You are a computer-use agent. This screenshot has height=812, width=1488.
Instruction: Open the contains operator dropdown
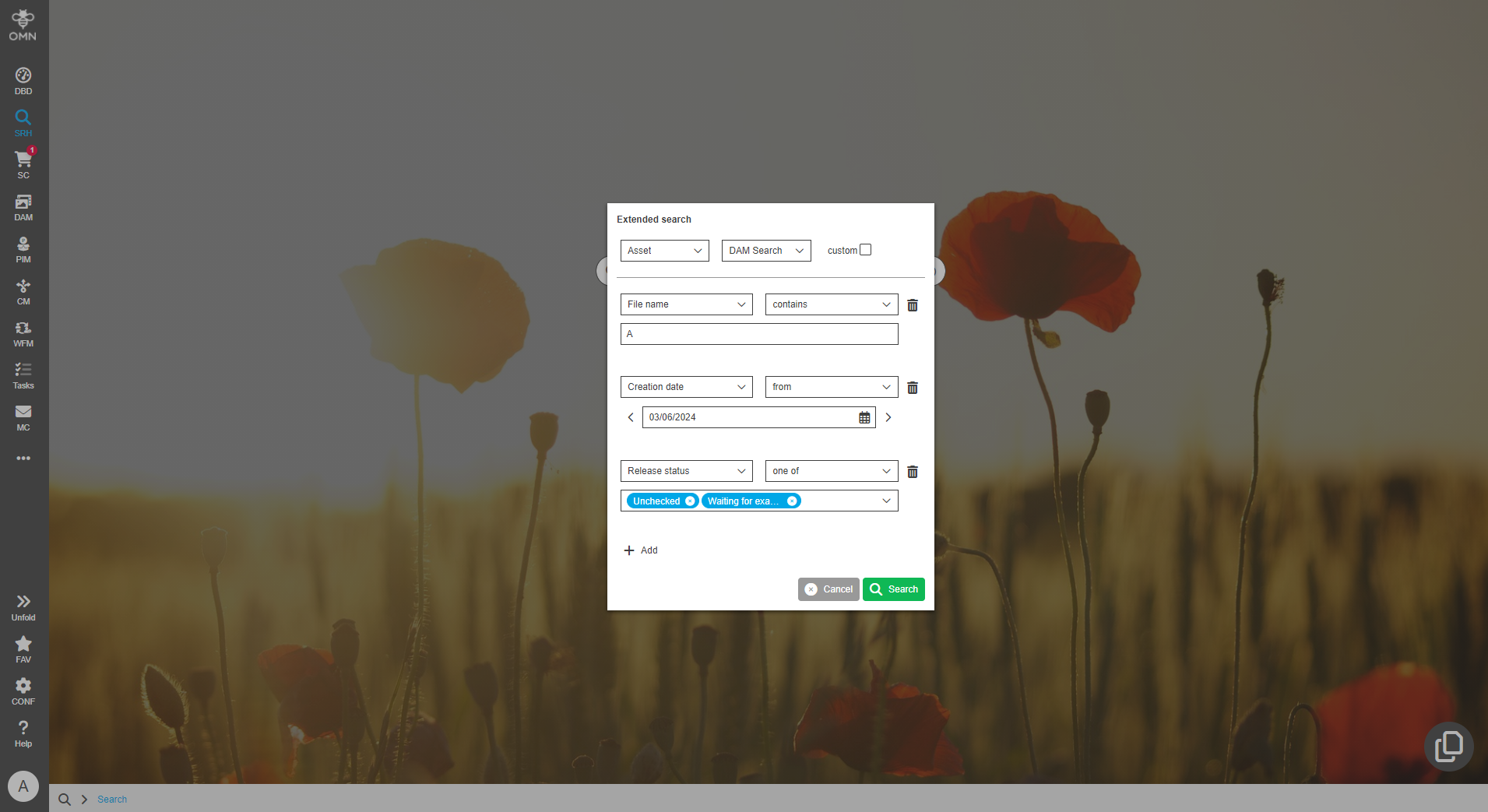click(830, 304)
